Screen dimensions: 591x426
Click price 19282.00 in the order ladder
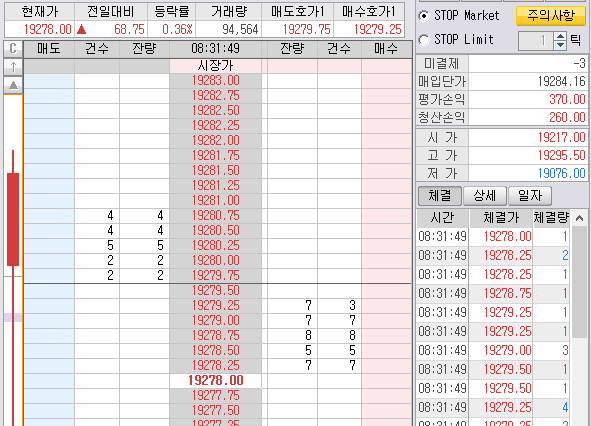(x=215, y=141)
